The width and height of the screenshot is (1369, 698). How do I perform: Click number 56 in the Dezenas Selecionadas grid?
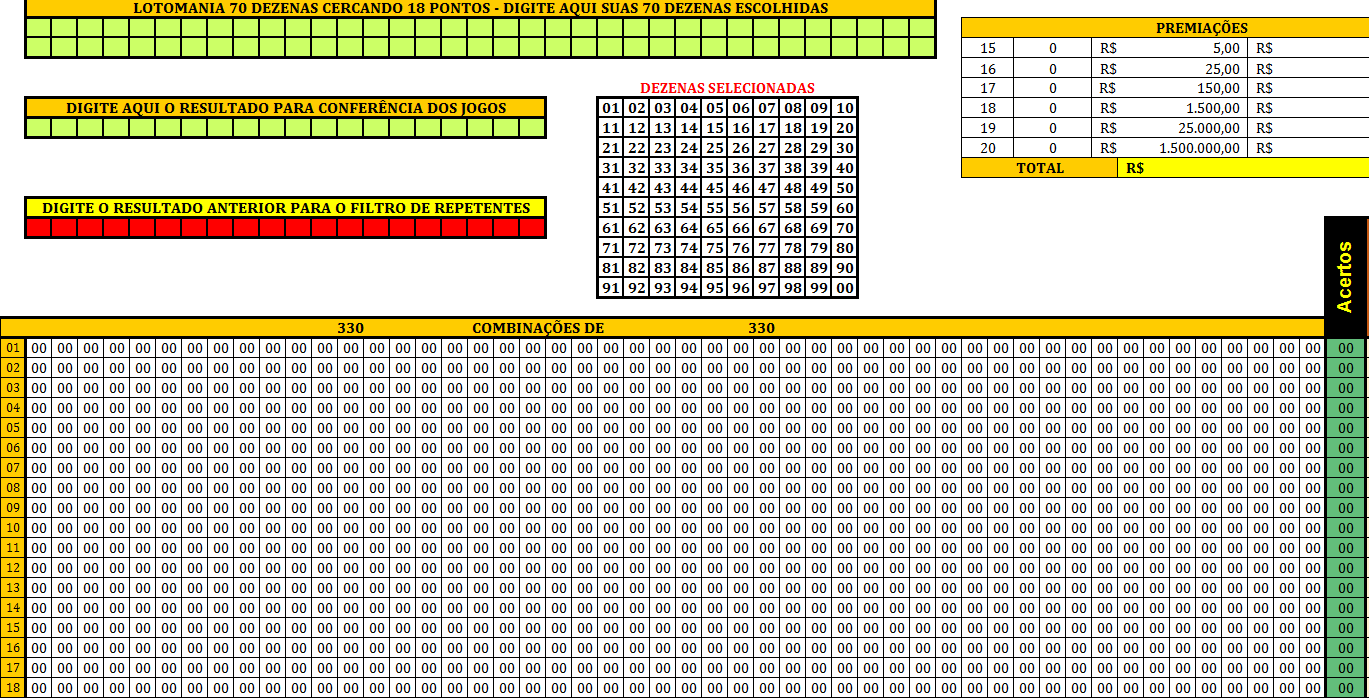pyautogui.click(x=741, y=208)
